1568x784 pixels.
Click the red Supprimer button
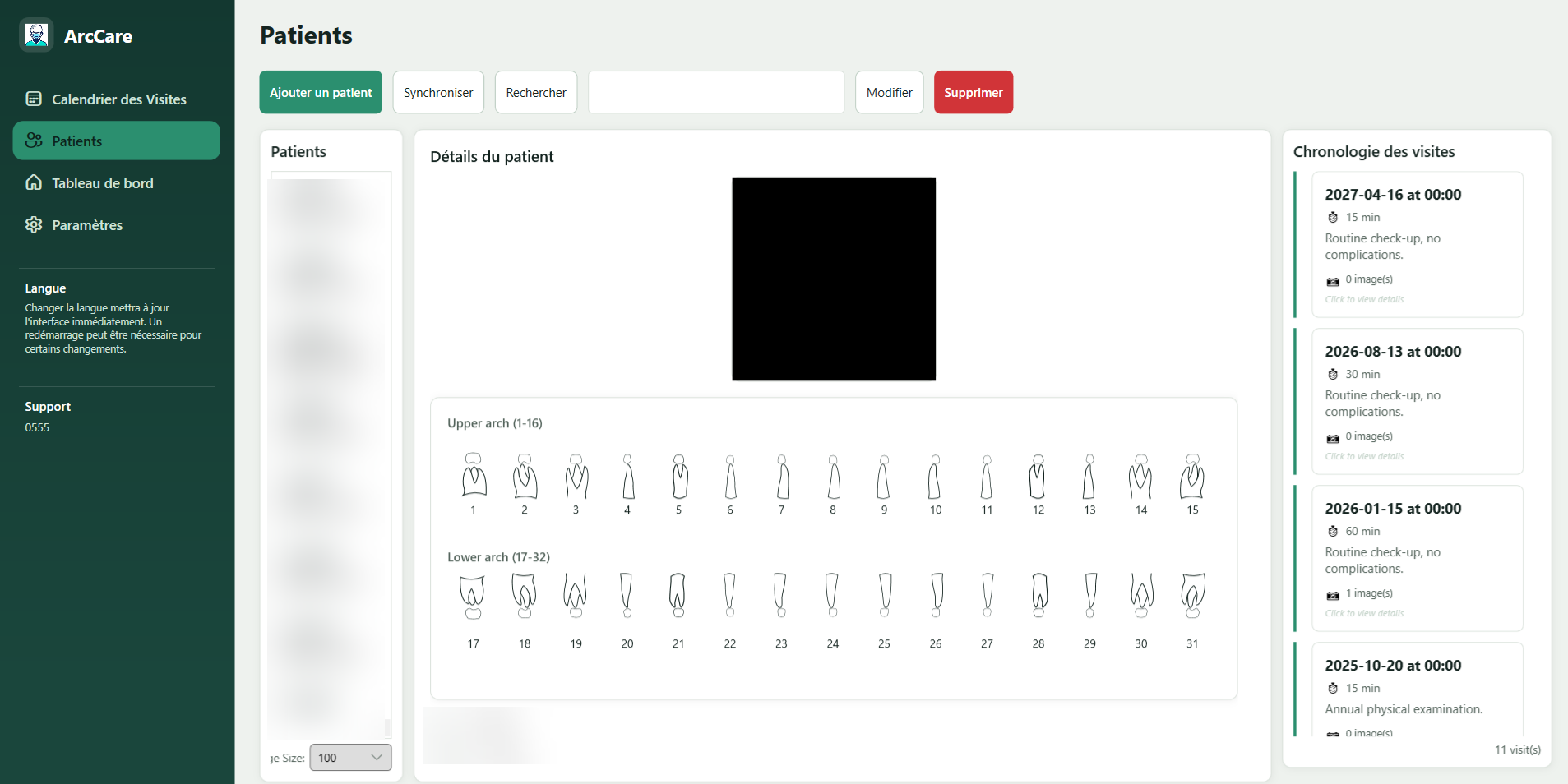pyautogui.click(x=974, y=92)
